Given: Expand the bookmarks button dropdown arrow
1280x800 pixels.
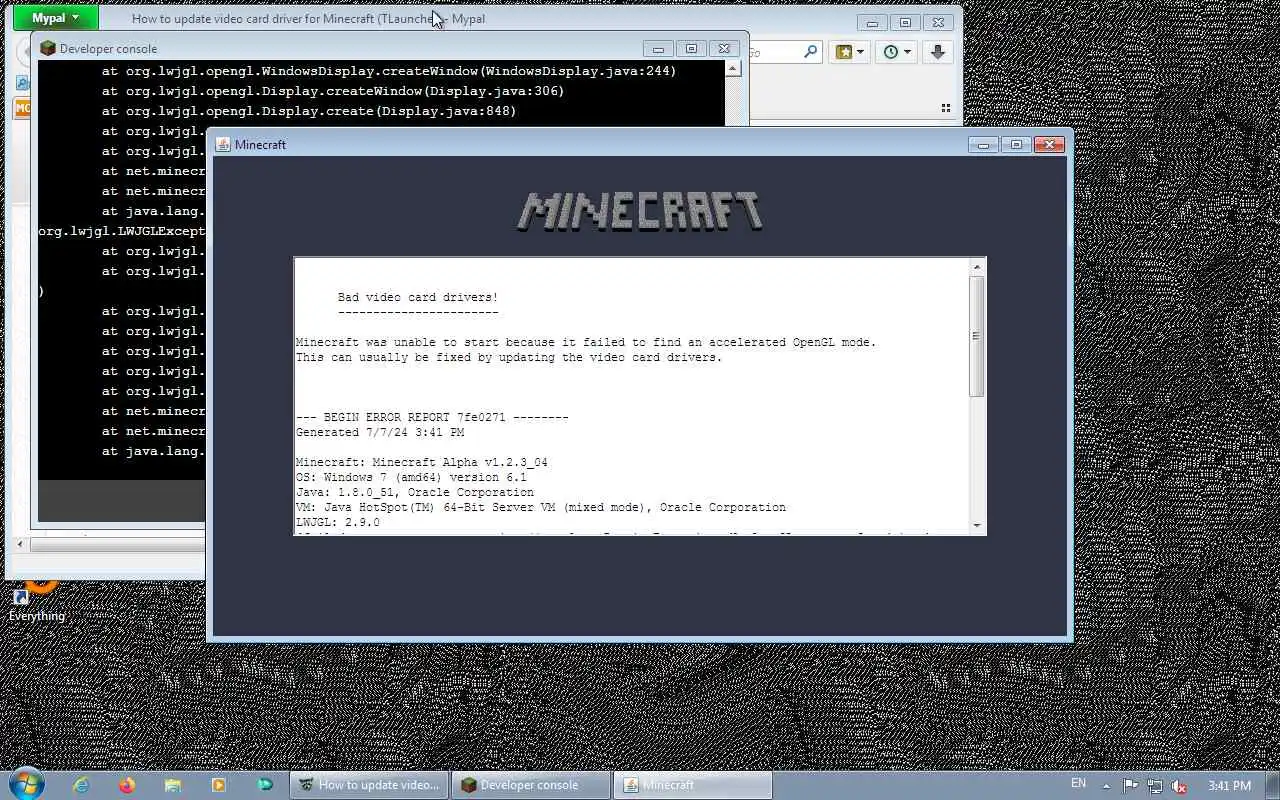Looking at the screenshot, I should pos(860,52).
